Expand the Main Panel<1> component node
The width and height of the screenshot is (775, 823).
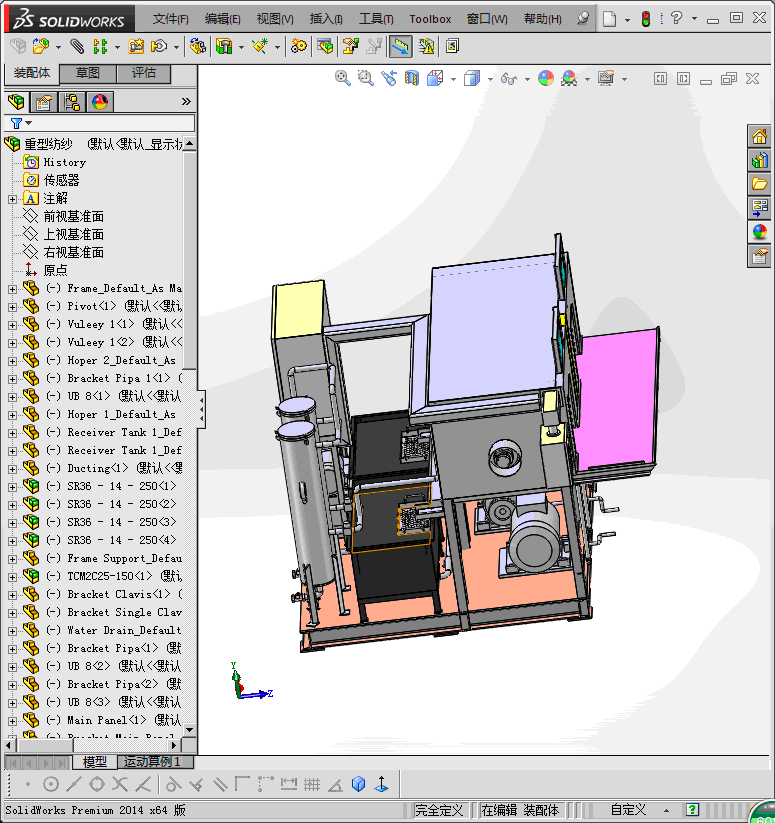click(x=12, y=720)
